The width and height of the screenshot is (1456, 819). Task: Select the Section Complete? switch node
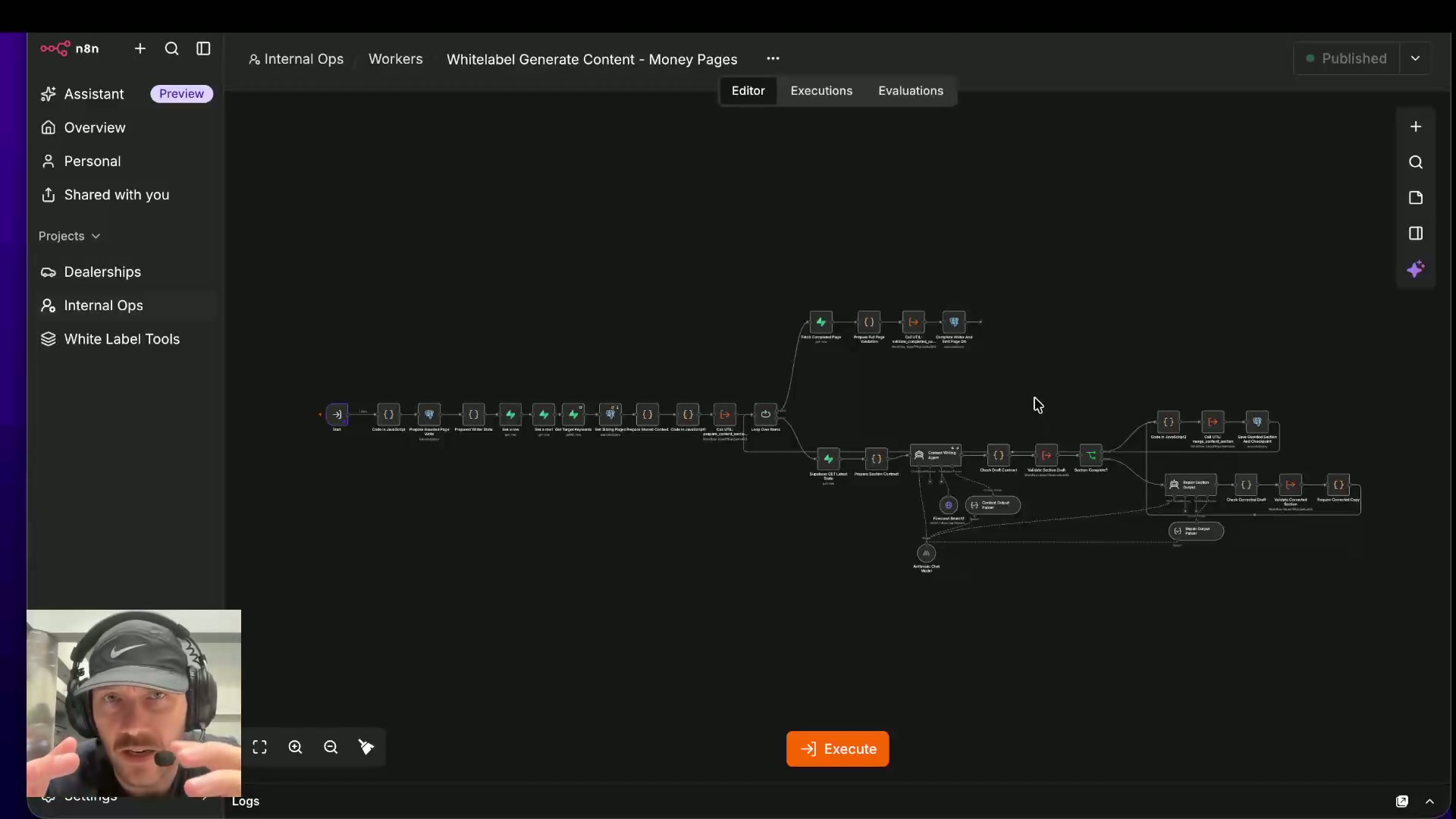pos(1091,455)
